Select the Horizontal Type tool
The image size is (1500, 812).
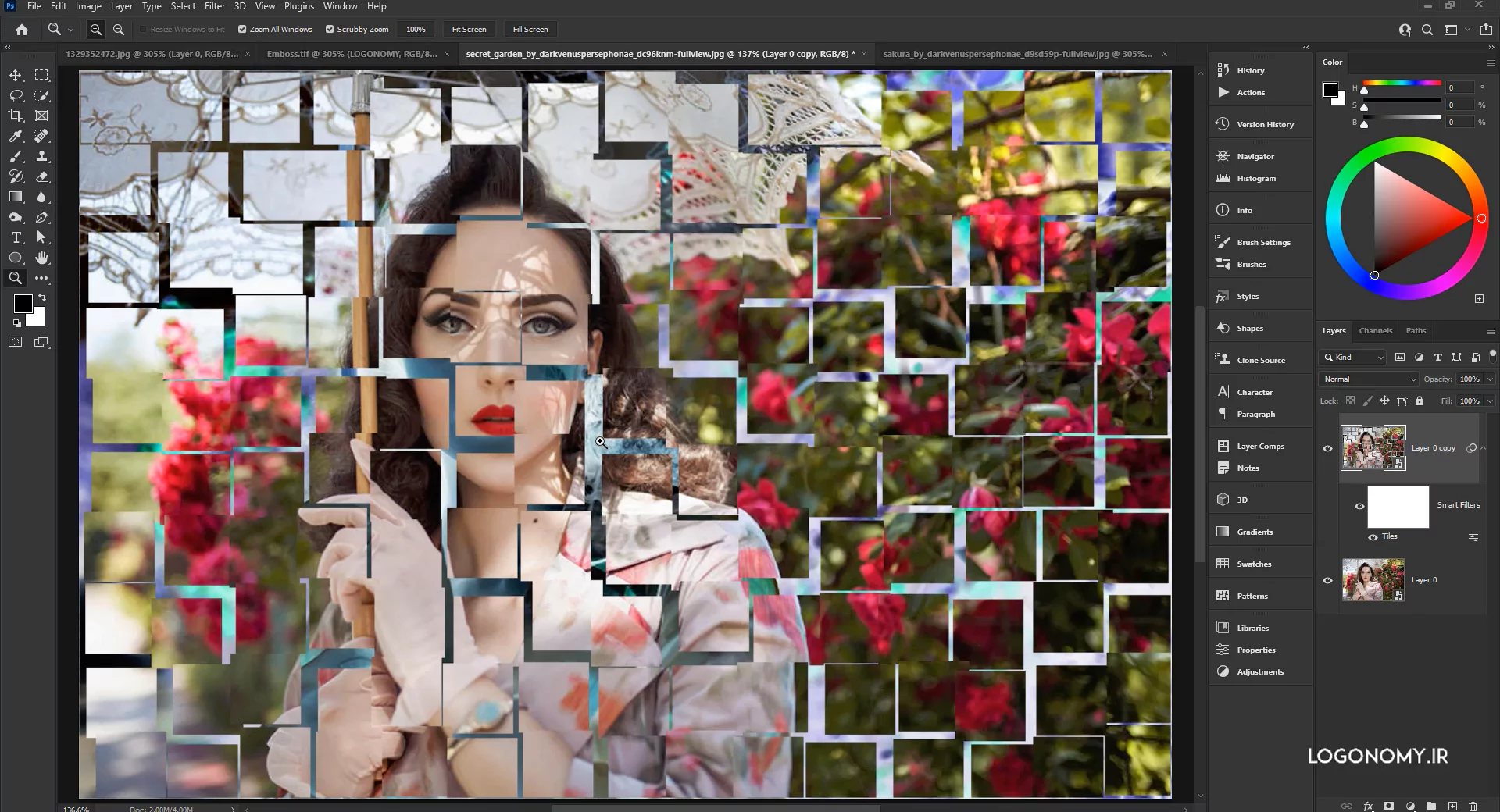pos(16,237)
